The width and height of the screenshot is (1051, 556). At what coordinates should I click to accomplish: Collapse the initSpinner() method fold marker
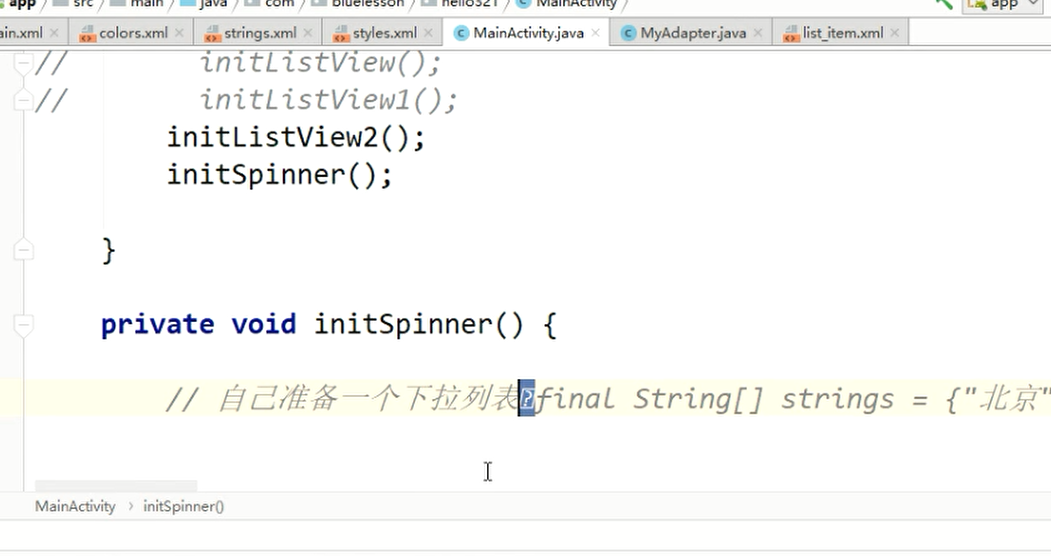point(23,326)
